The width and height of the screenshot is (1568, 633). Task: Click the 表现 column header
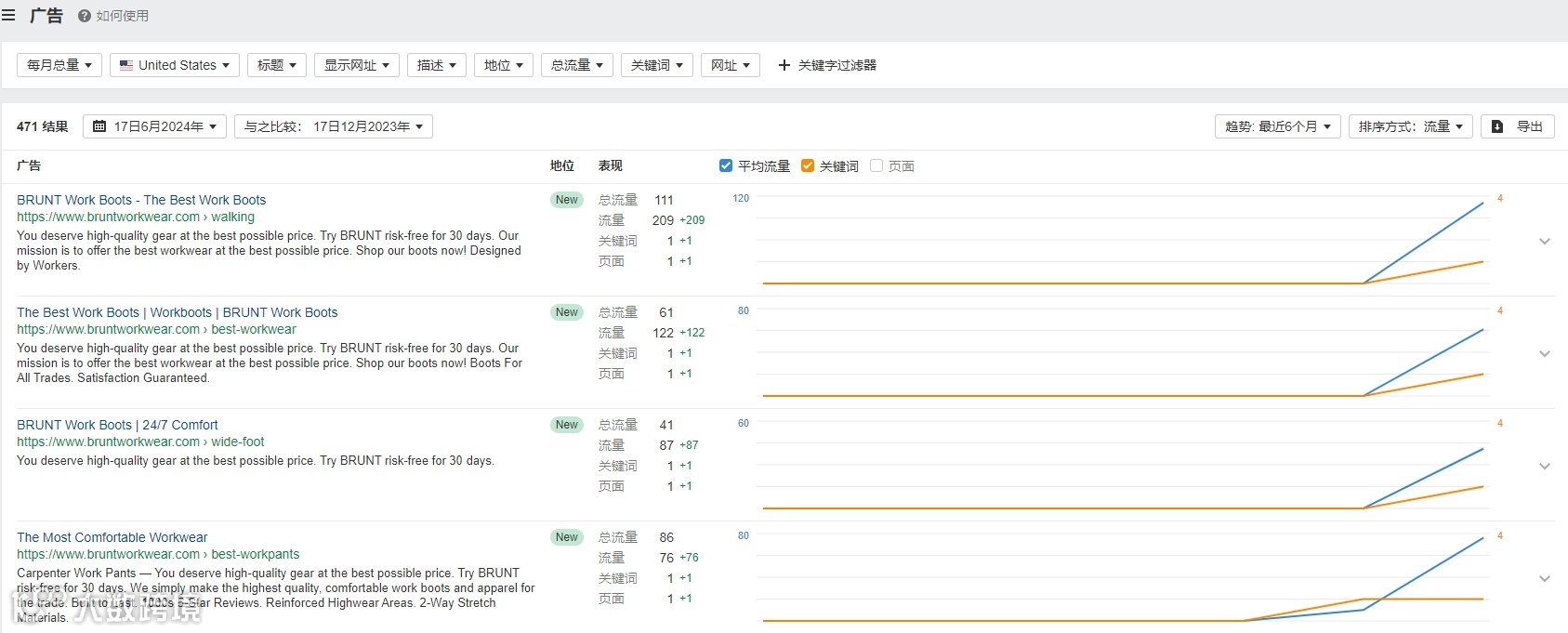point(611,165)
